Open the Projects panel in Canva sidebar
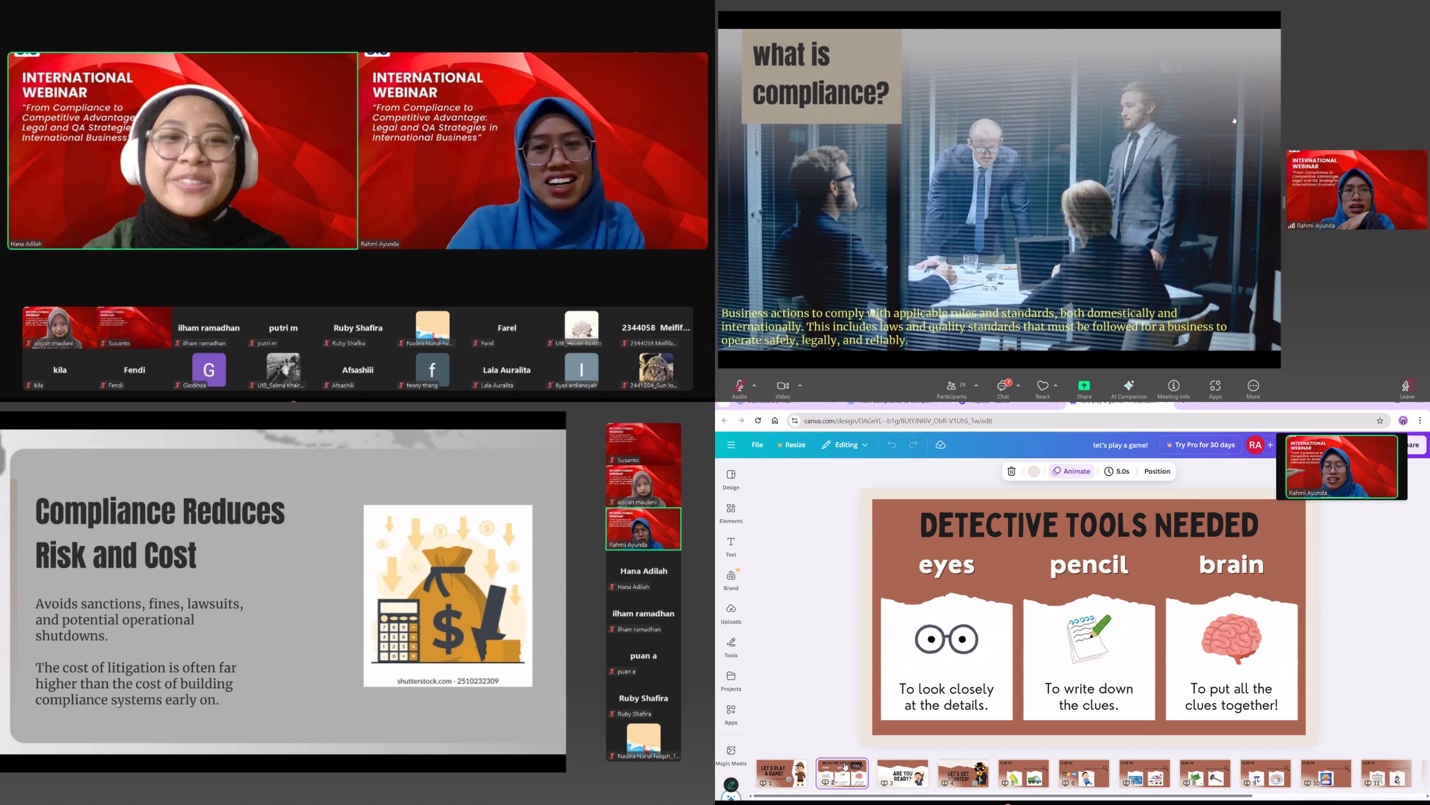This screenshot has height=805, width=1430. (731, 680)
